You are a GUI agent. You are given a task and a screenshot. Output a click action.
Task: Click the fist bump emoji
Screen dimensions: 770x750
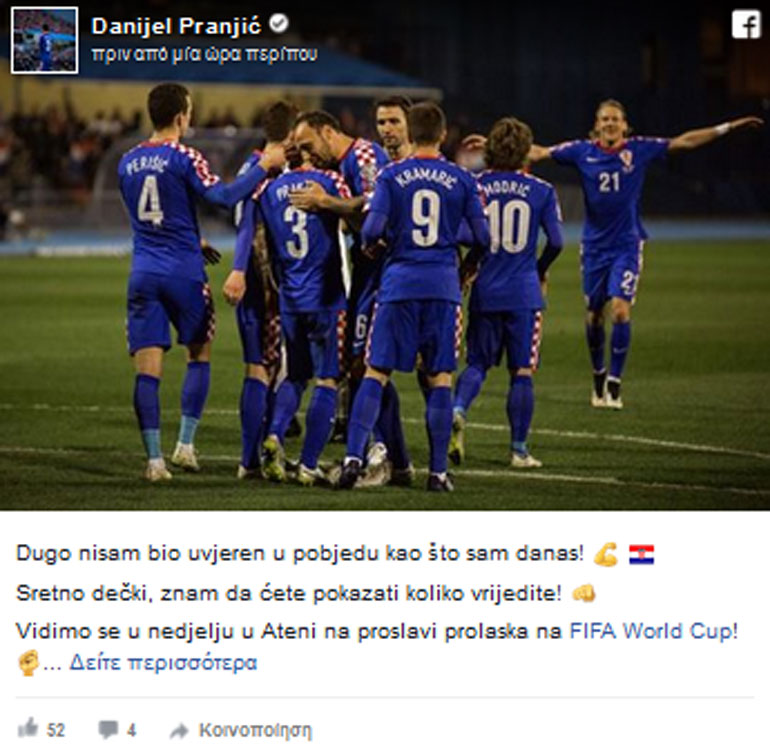(584, 593)
